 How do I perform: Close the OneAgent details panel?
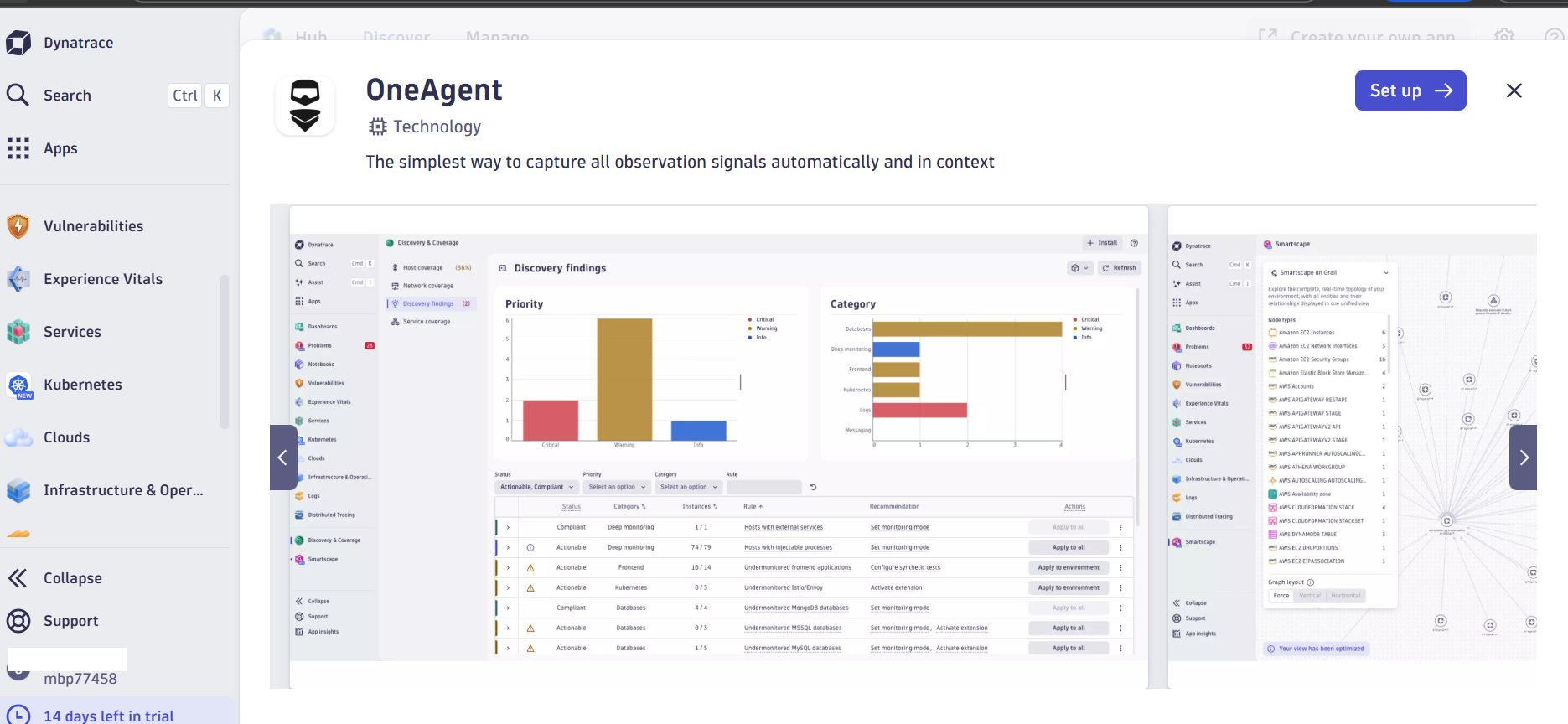(x=1514, y=90)
